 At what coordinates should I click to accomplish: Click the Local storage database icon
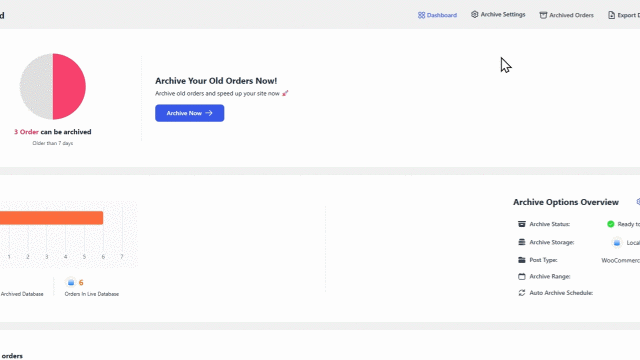point(617,243)
